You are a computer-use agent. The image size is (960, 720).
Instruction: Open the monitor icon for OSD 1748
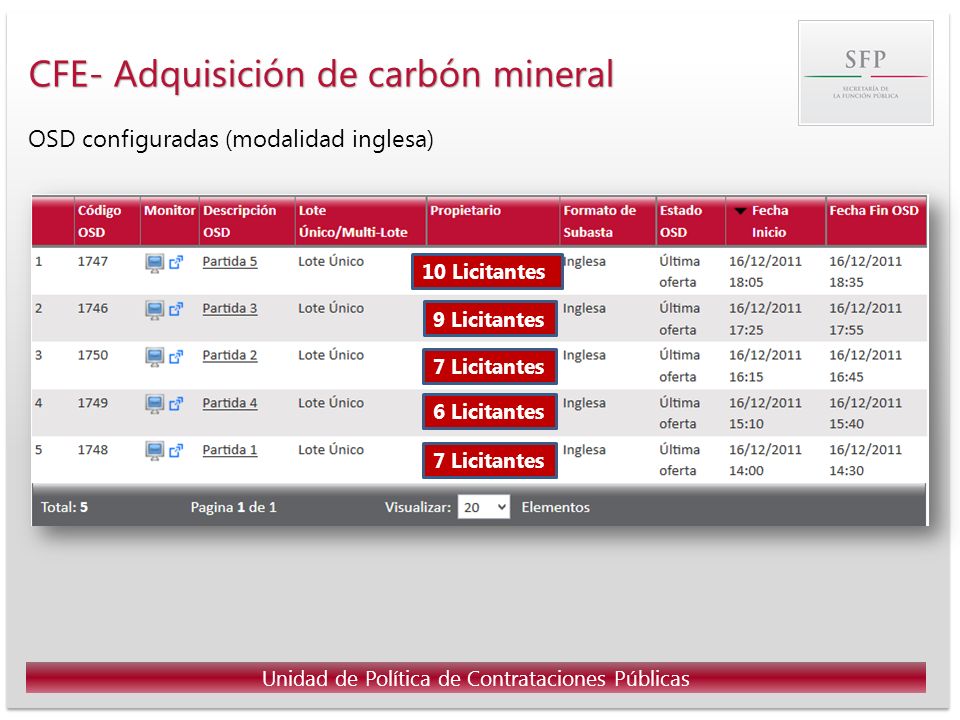click(154, 451)
